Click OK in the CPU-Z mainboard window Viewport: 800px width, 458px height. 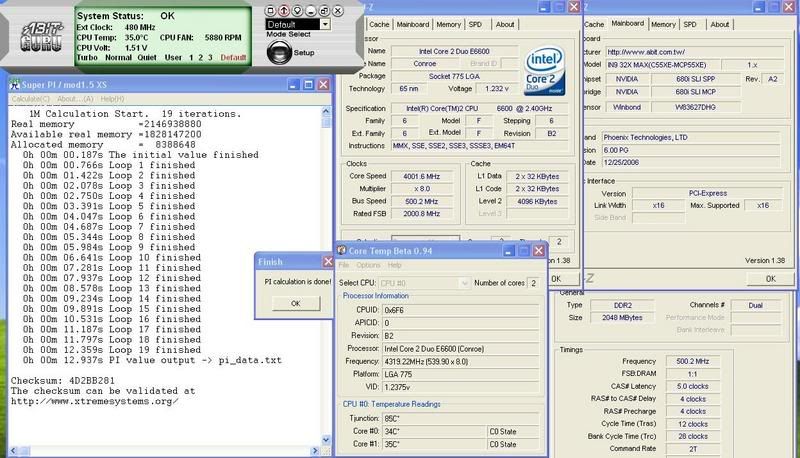pyautogui.click(x=770, y=278)
